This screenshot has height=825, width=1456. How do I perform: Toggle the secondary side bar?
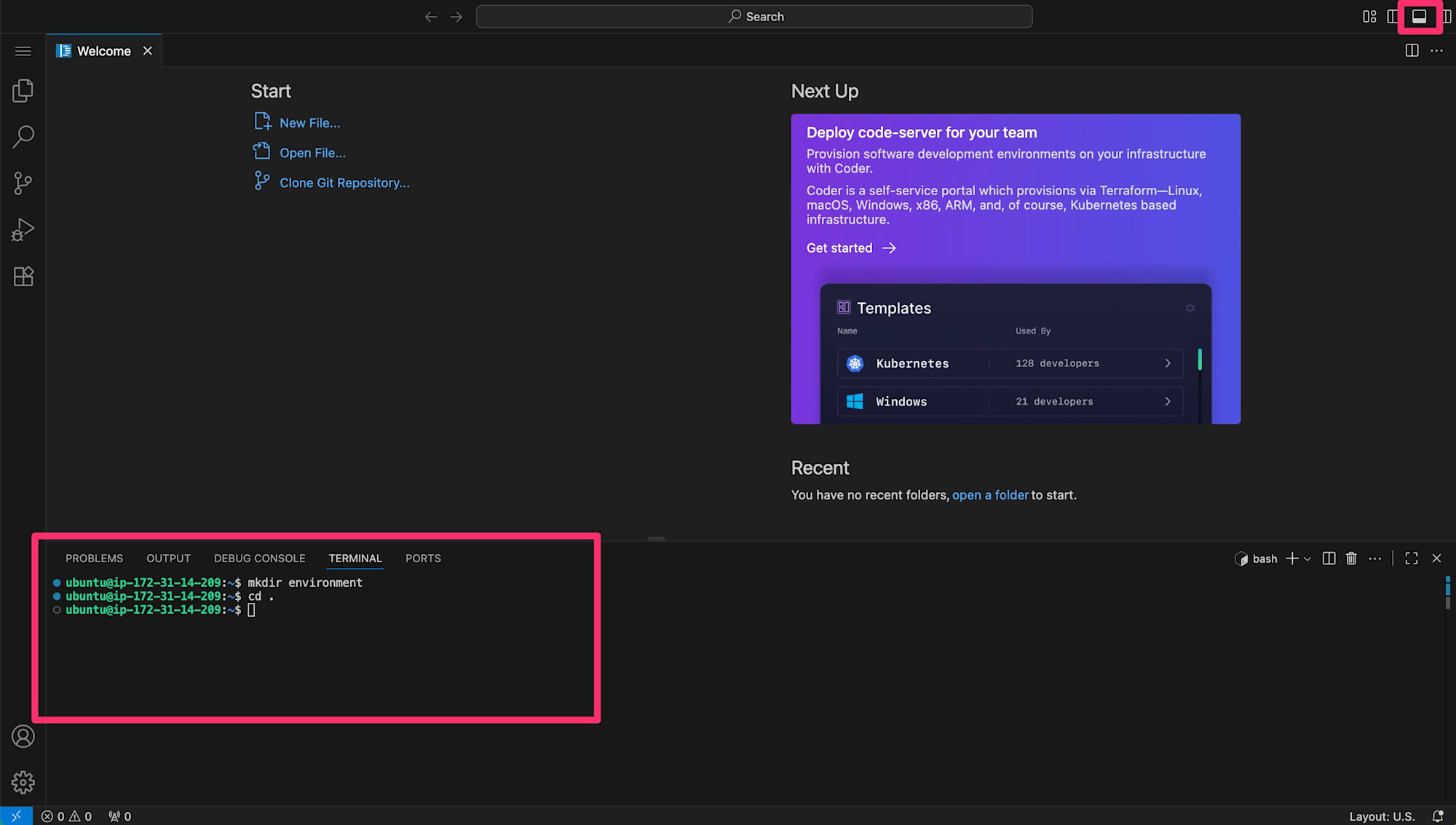click(1447, 16)
